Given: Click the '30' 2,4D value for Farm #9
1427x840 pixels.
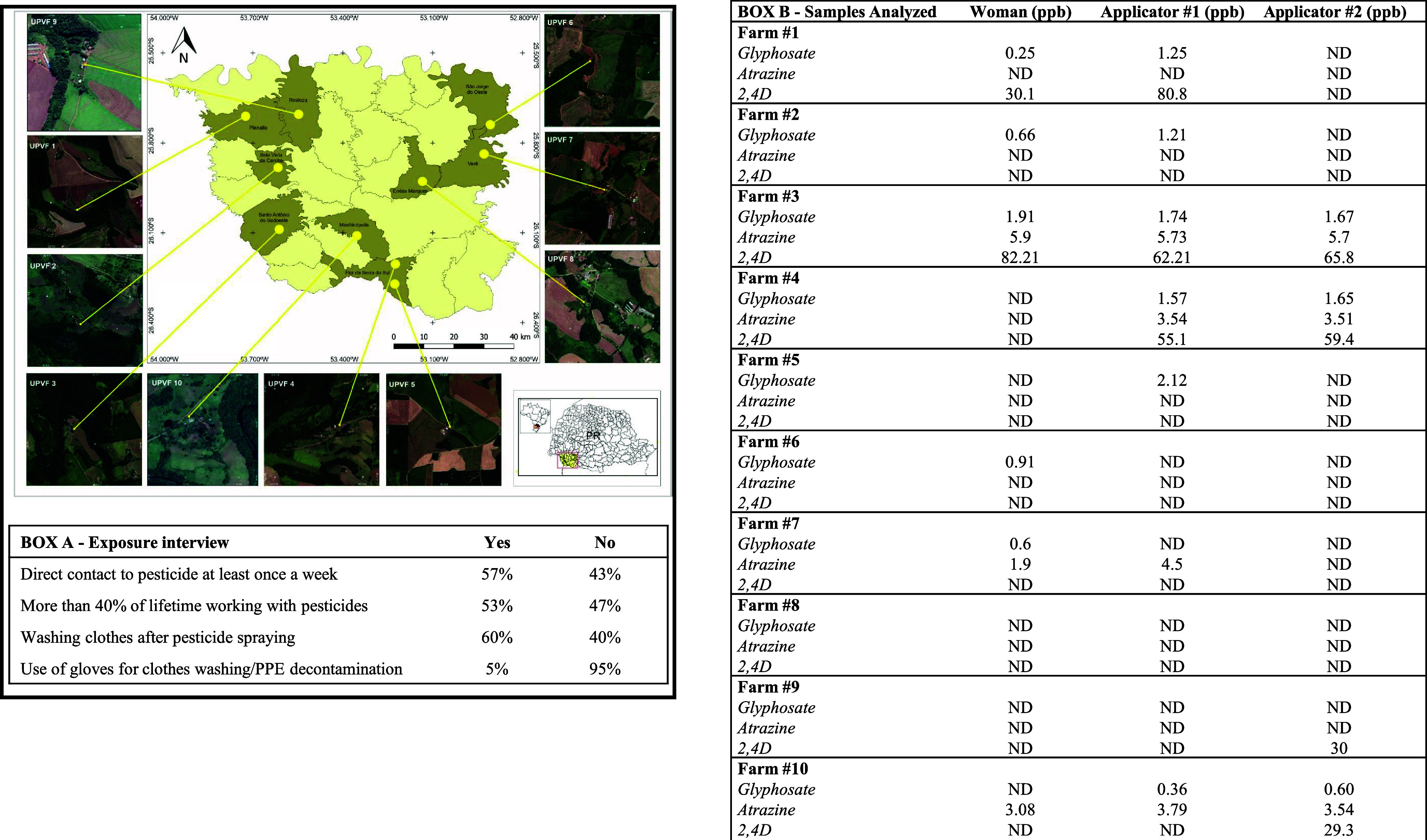Looking at the screenshot, I should coord(1339,748).
